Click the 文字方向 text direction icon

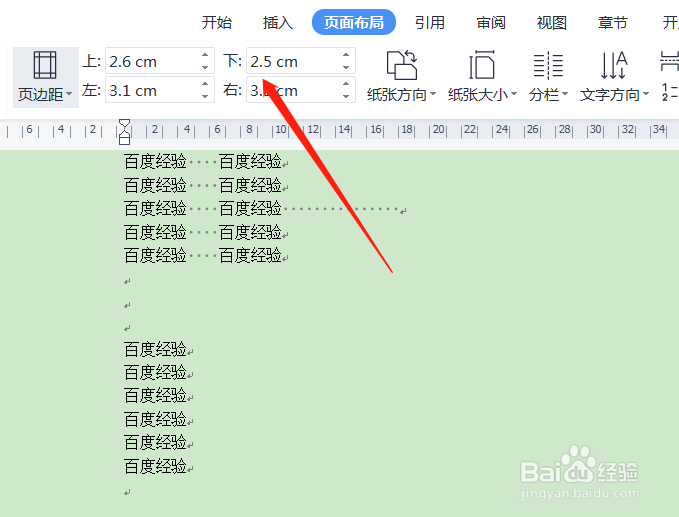[614, 65]
